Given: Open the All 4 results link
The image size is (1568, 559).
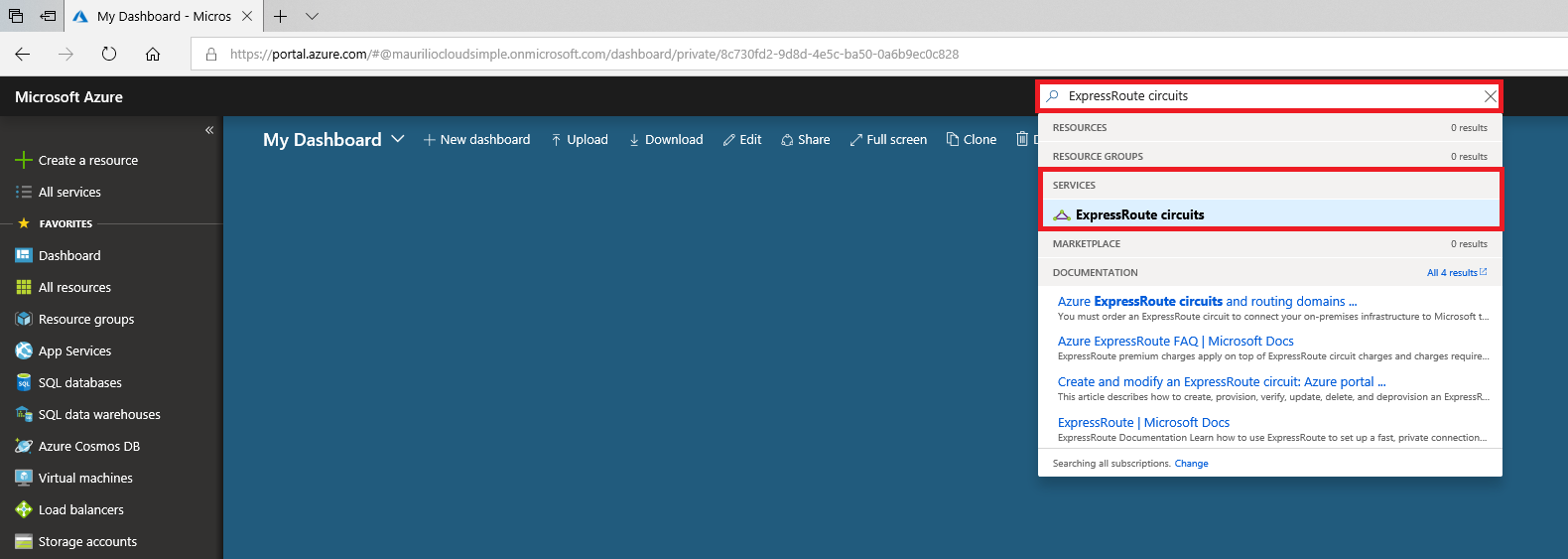Looking at the screenshot, I should pyautogui.click(x=1457, y=272).
